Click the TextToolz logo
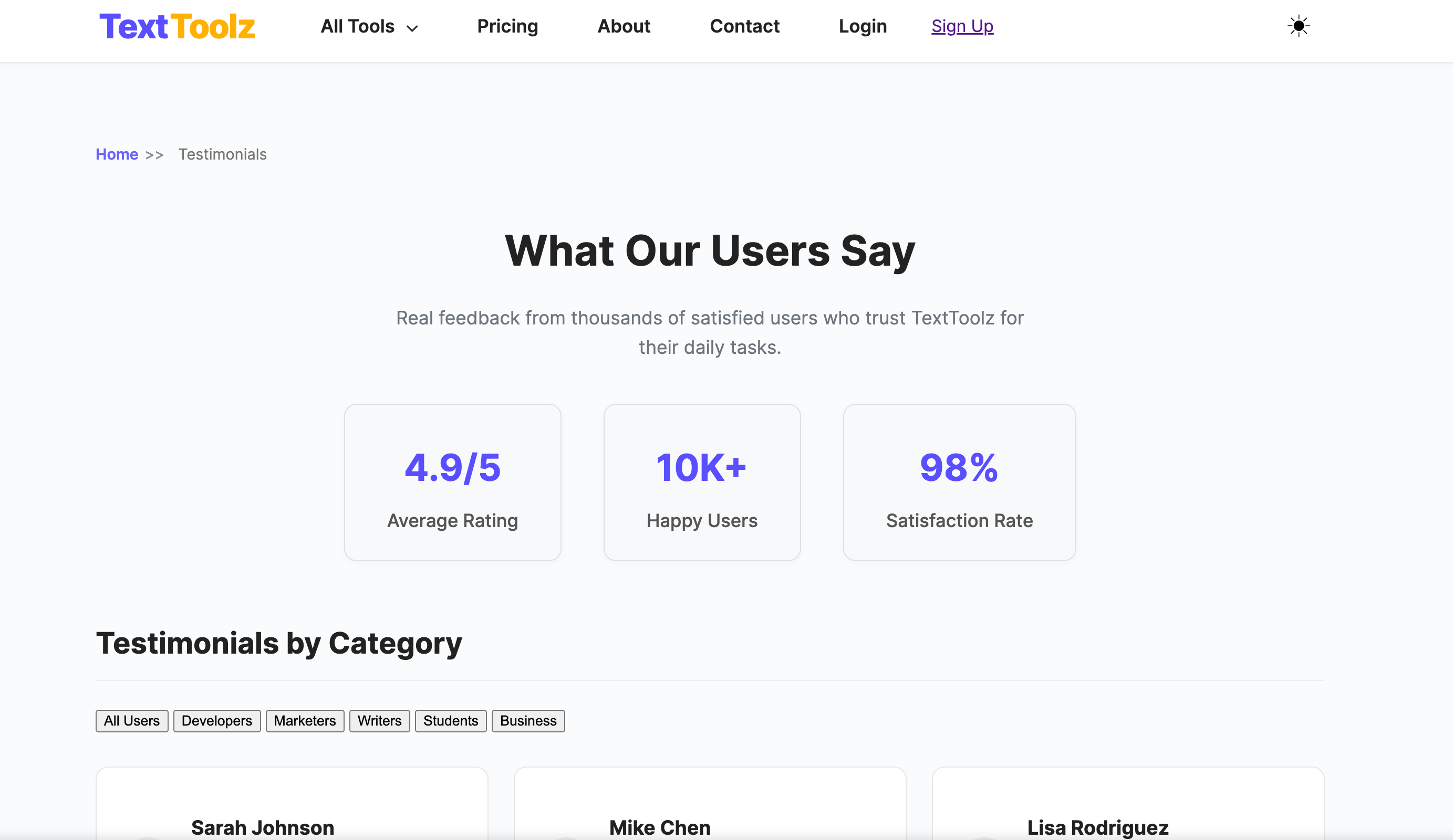The height and width of the screenshot is (840, 1453). pos(177,26)
